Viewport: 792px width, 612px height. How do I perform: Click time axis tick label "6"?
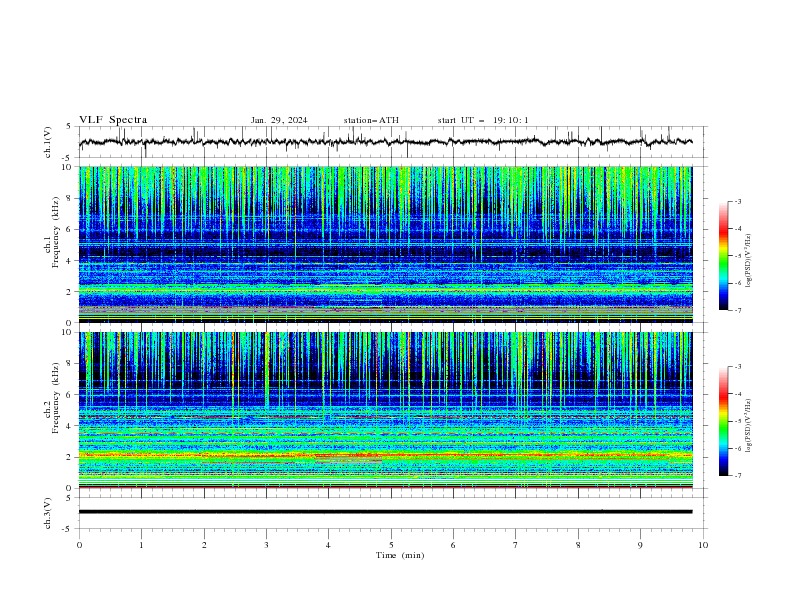pos(453,545)
